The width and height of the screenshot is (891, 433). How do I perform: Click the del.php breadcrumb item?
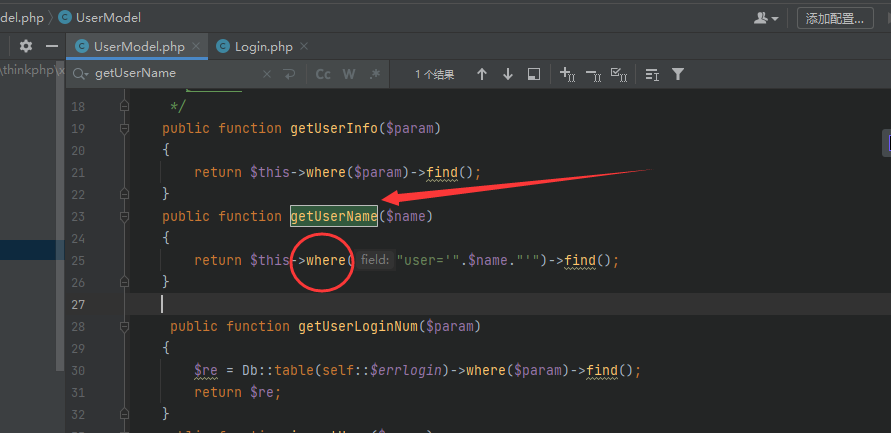coord(22,18)
